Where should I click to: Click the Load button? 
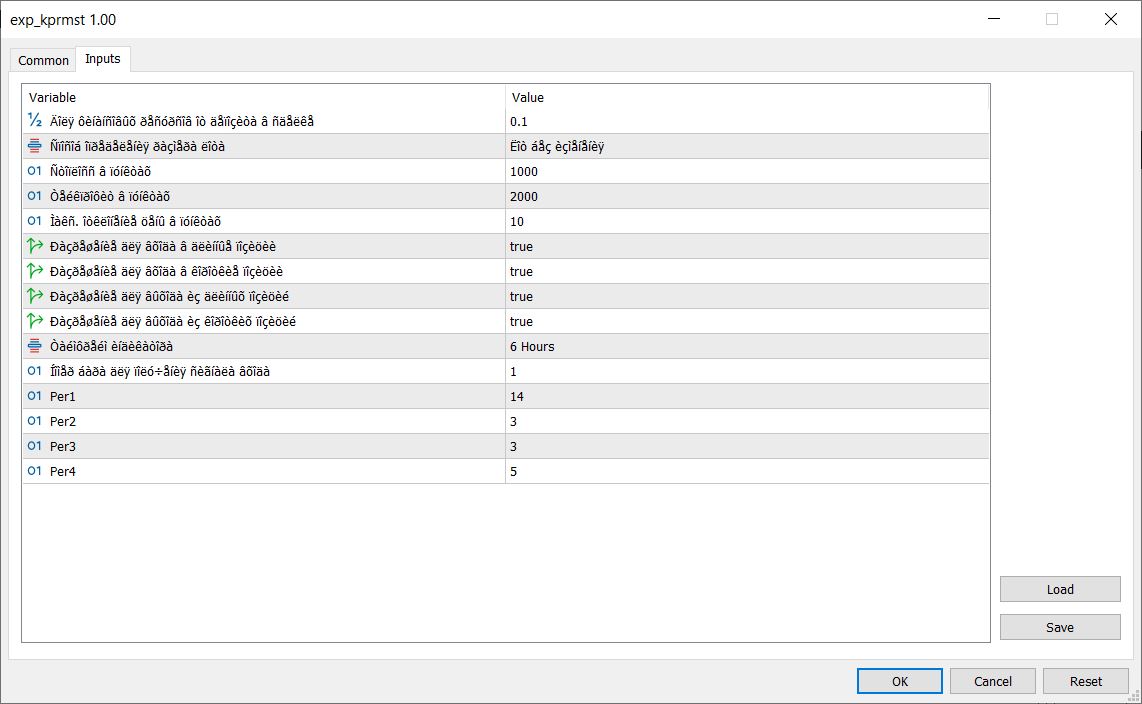(x=1060, y=589)
